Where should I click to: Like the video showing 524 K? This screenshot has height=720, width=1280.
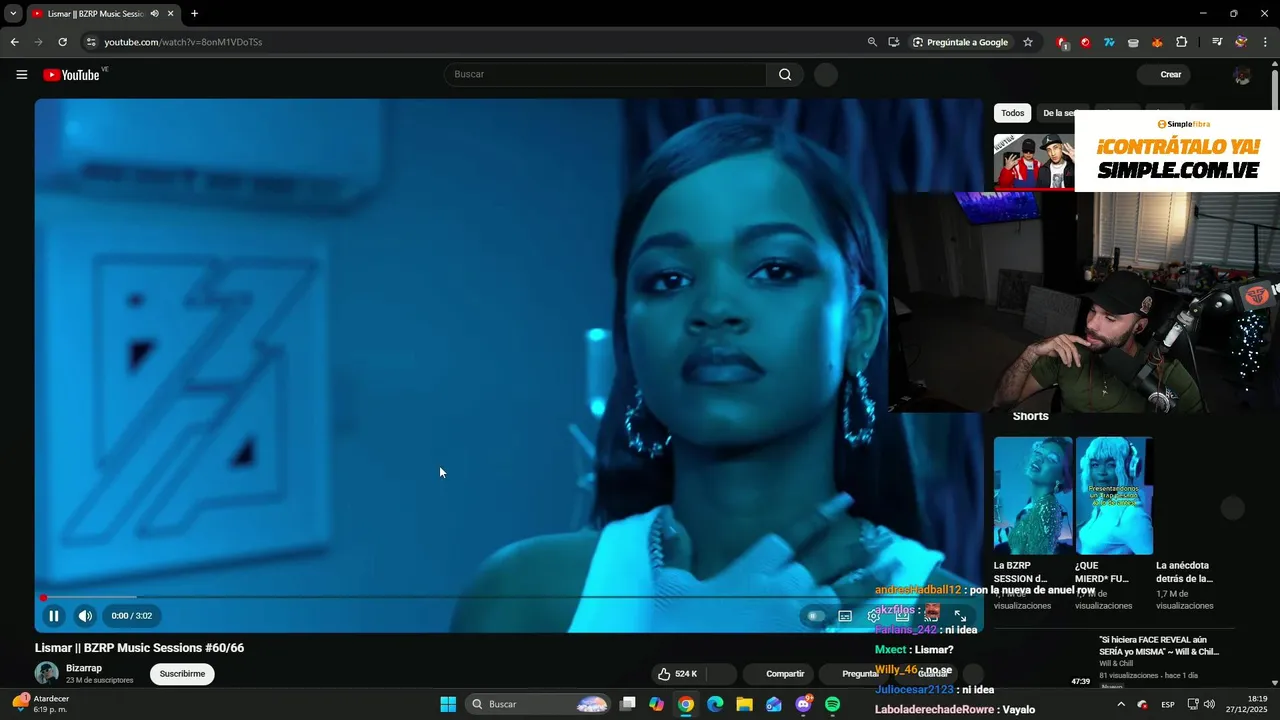677,674
